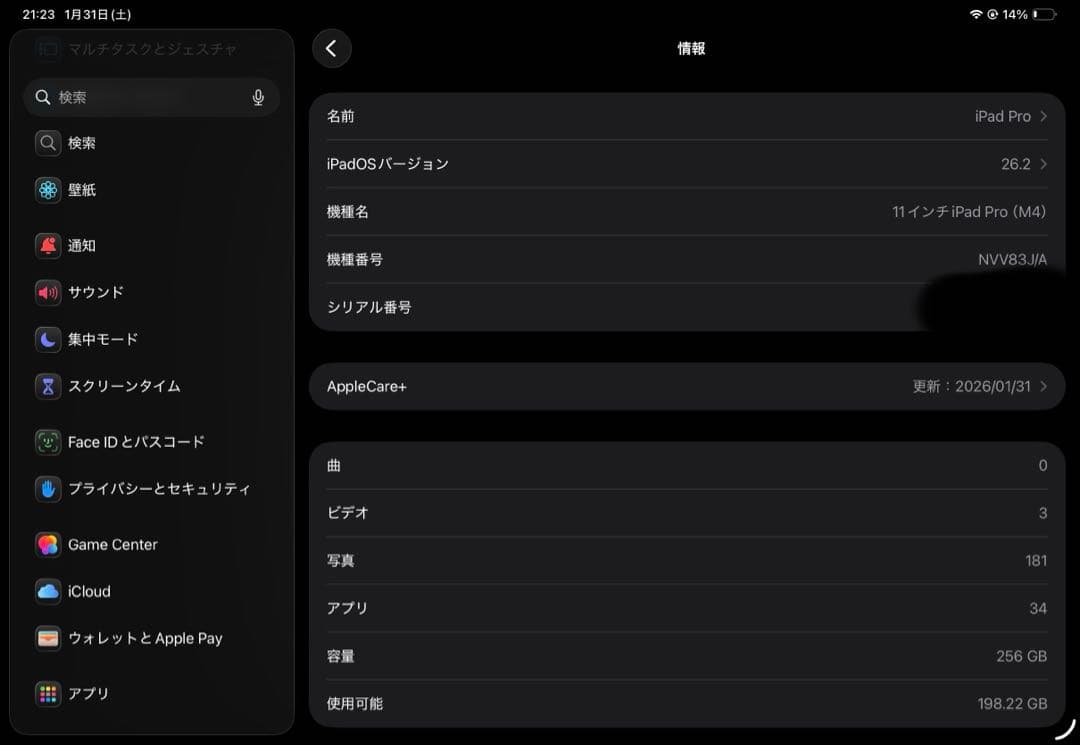Open the device Name row

click(x=688, y=116)
